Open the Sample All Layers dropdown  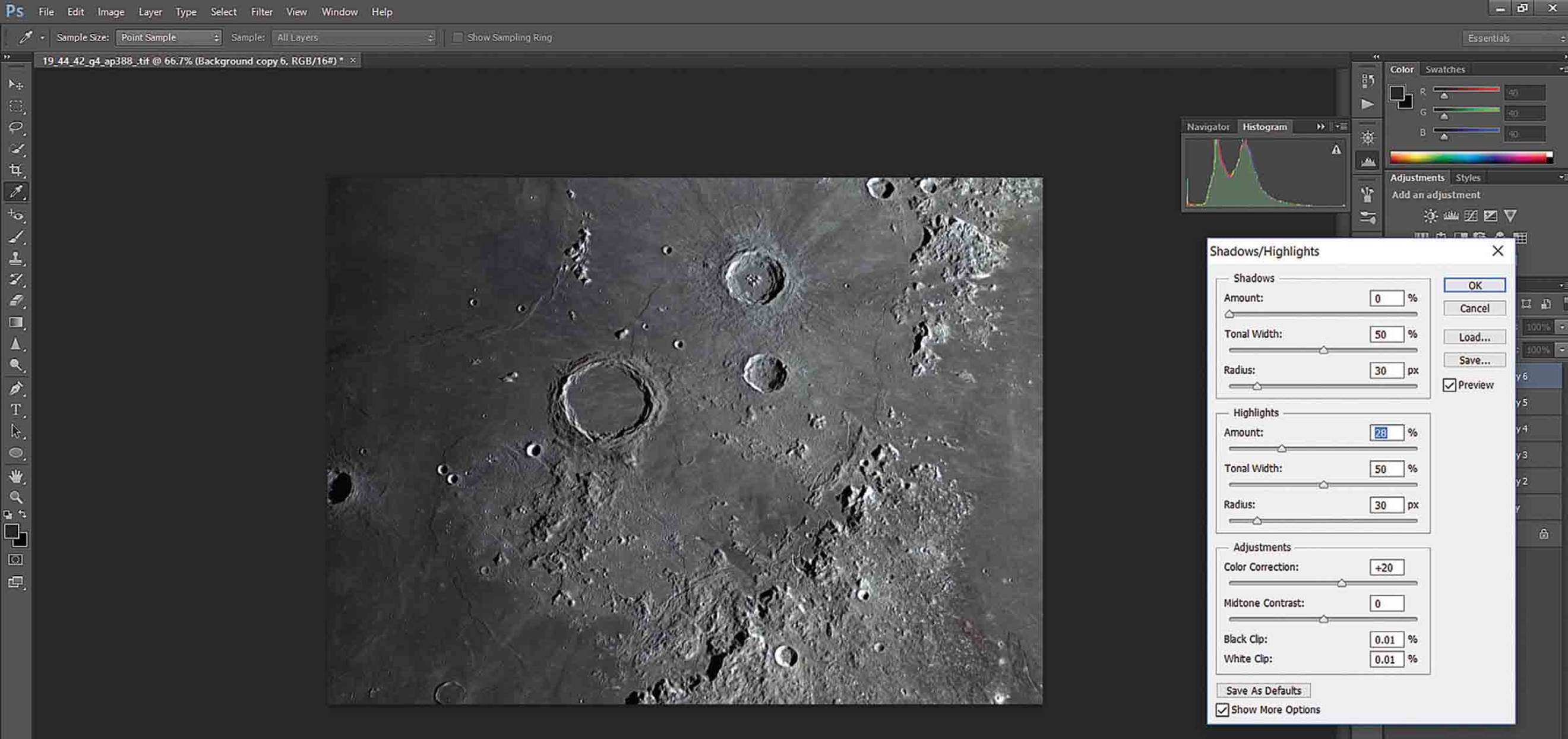pyautogui.click(x=354, y=38)
